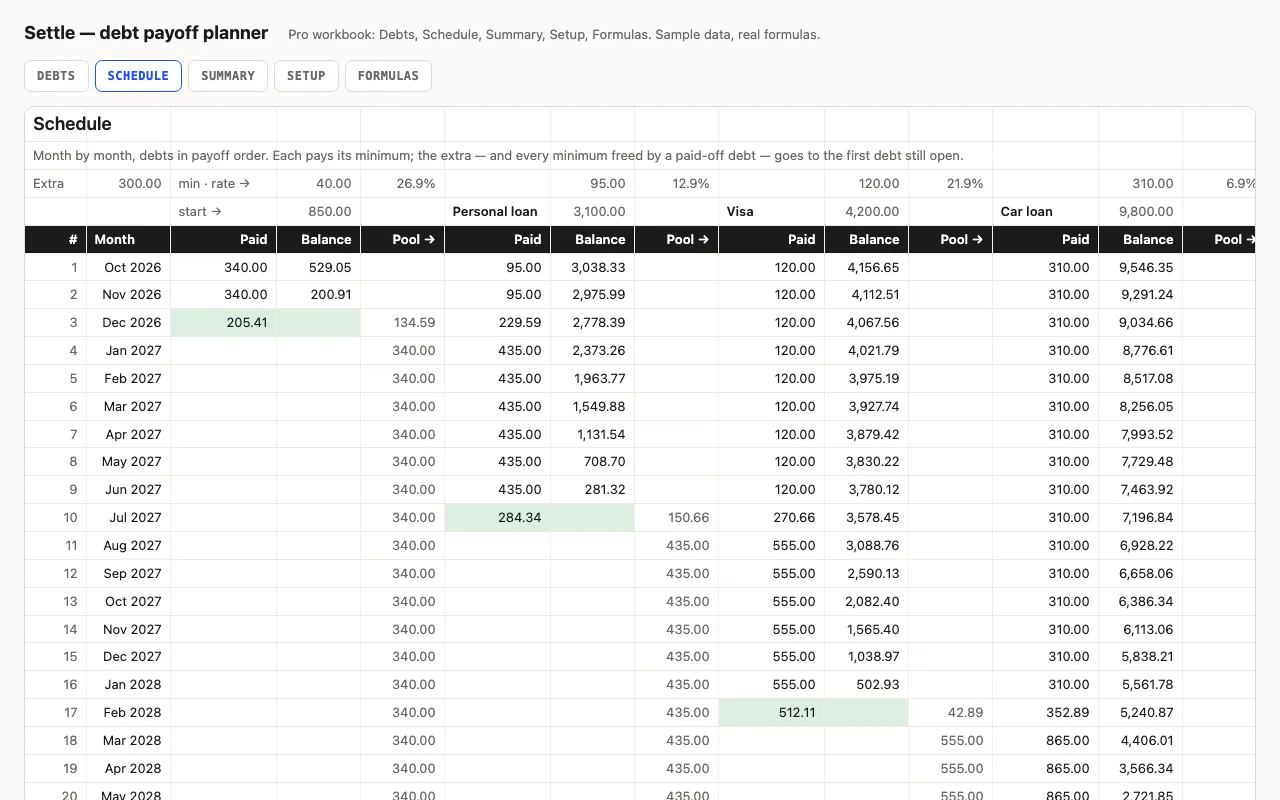Viewport: 1280px width, 800px height.
Task: Click the "start →" label cell
Action: pyautogui.click(x=224, y=212)
